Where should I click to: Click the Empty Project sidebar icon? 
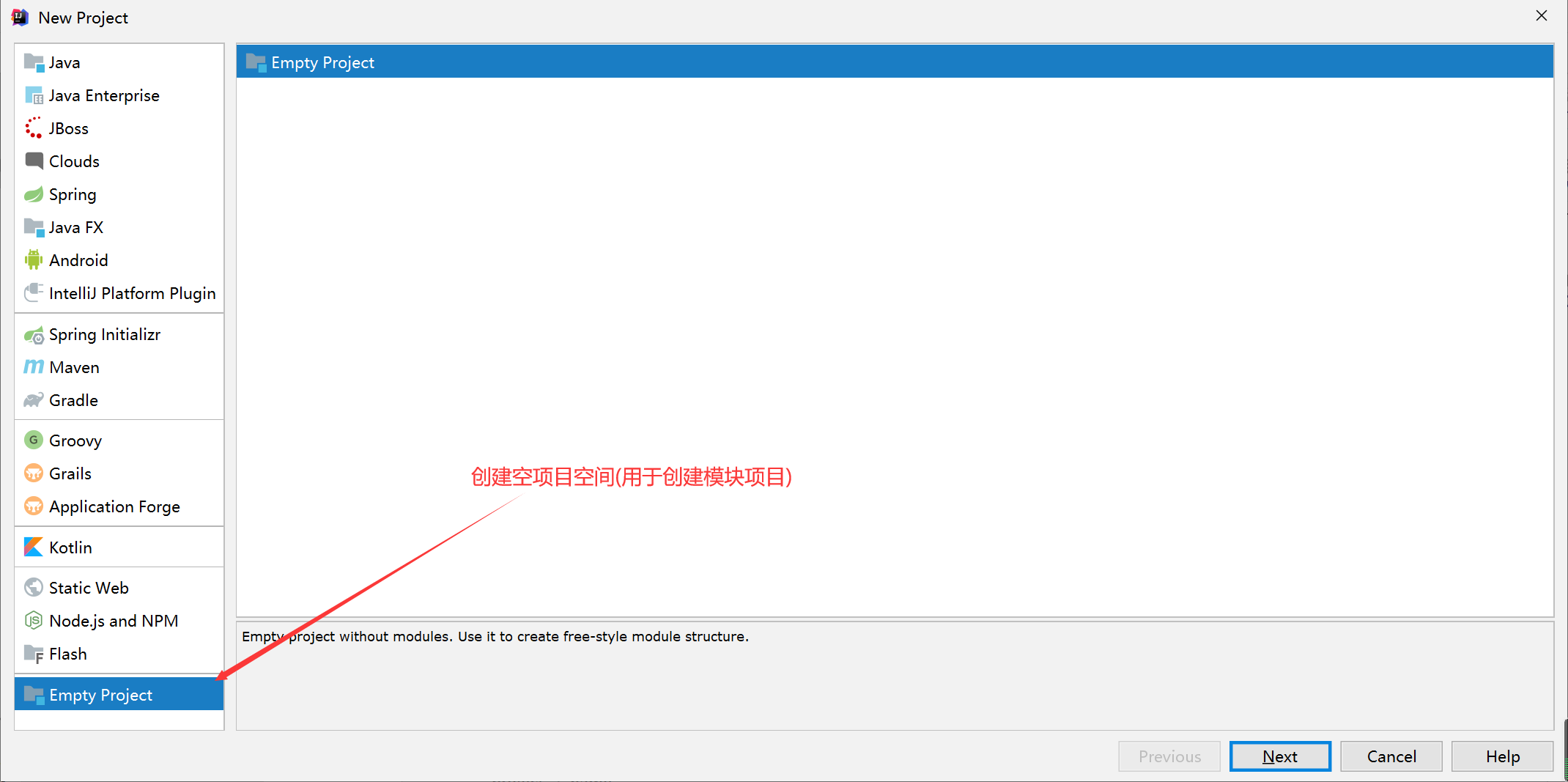click(x=34, y=695)
